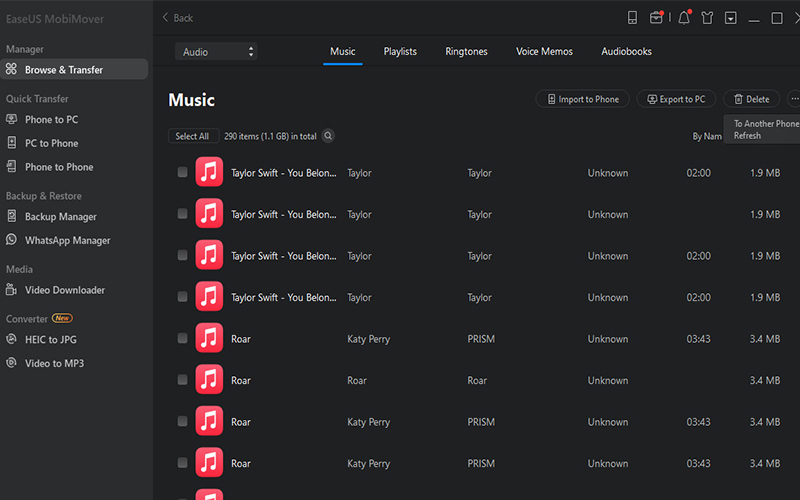Open the phone device icon in title bar
Screen dimensions: 800x500
click(633, 18)
